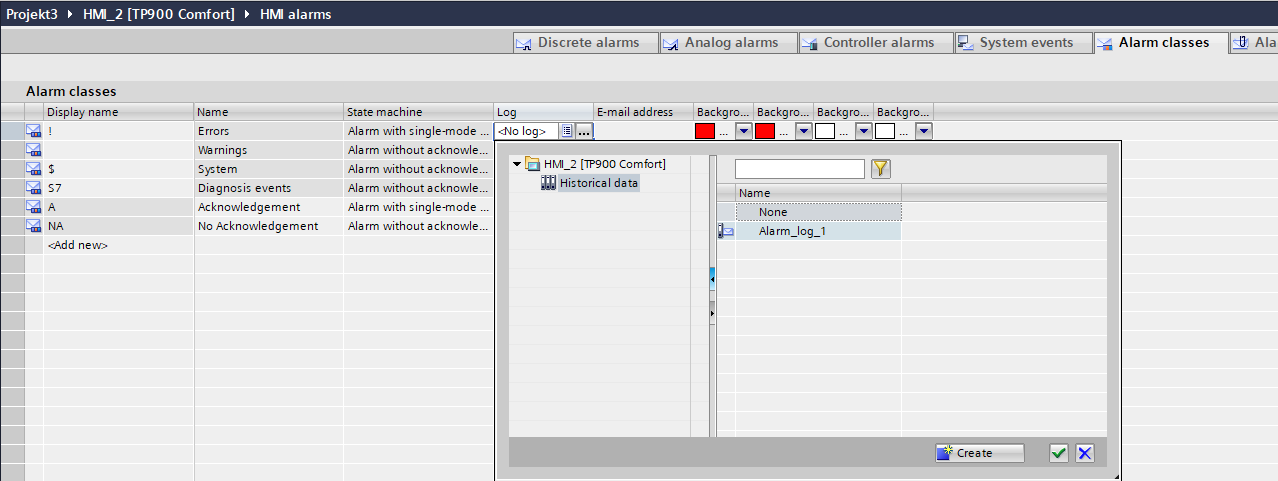The width and height of the screenshot is (1278, 481).
Task: Open the log browser with the ellipsis button
Action: (585, 131)
